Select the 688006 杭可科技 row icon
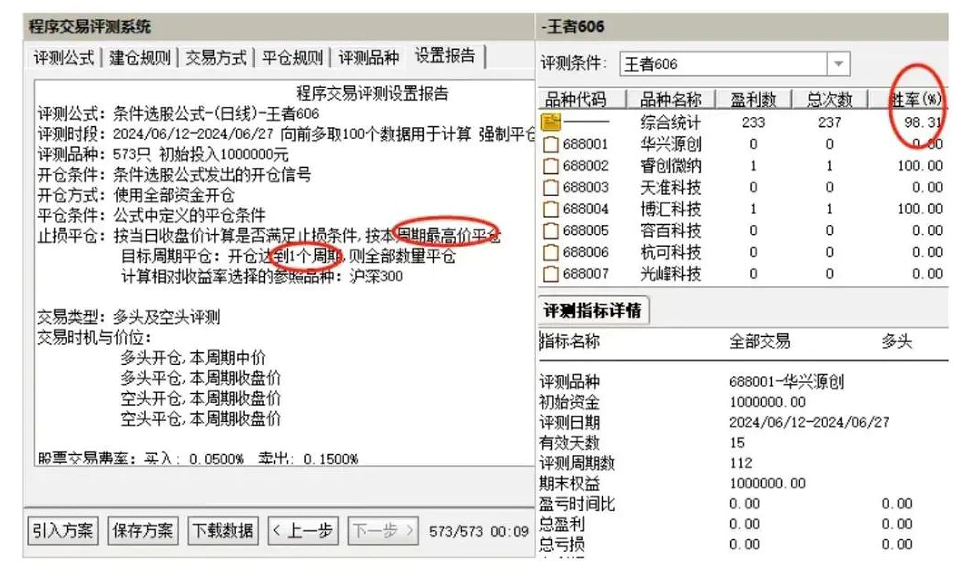Screen dimensions: 965x586 (551, 252)
